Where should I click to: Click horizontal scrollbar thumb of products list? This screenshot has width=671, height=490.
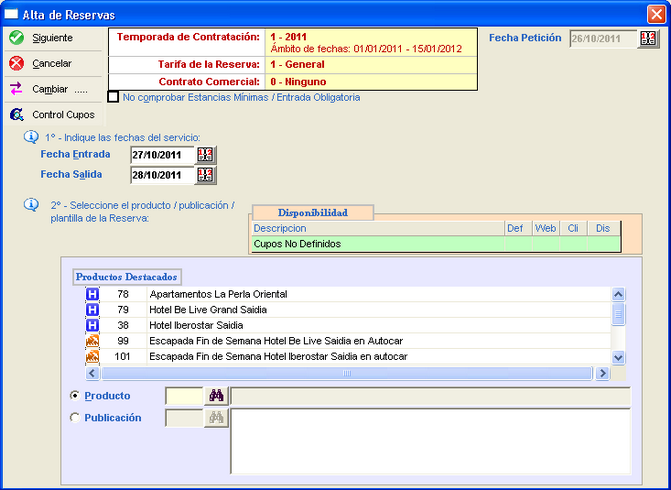(347, 373)
